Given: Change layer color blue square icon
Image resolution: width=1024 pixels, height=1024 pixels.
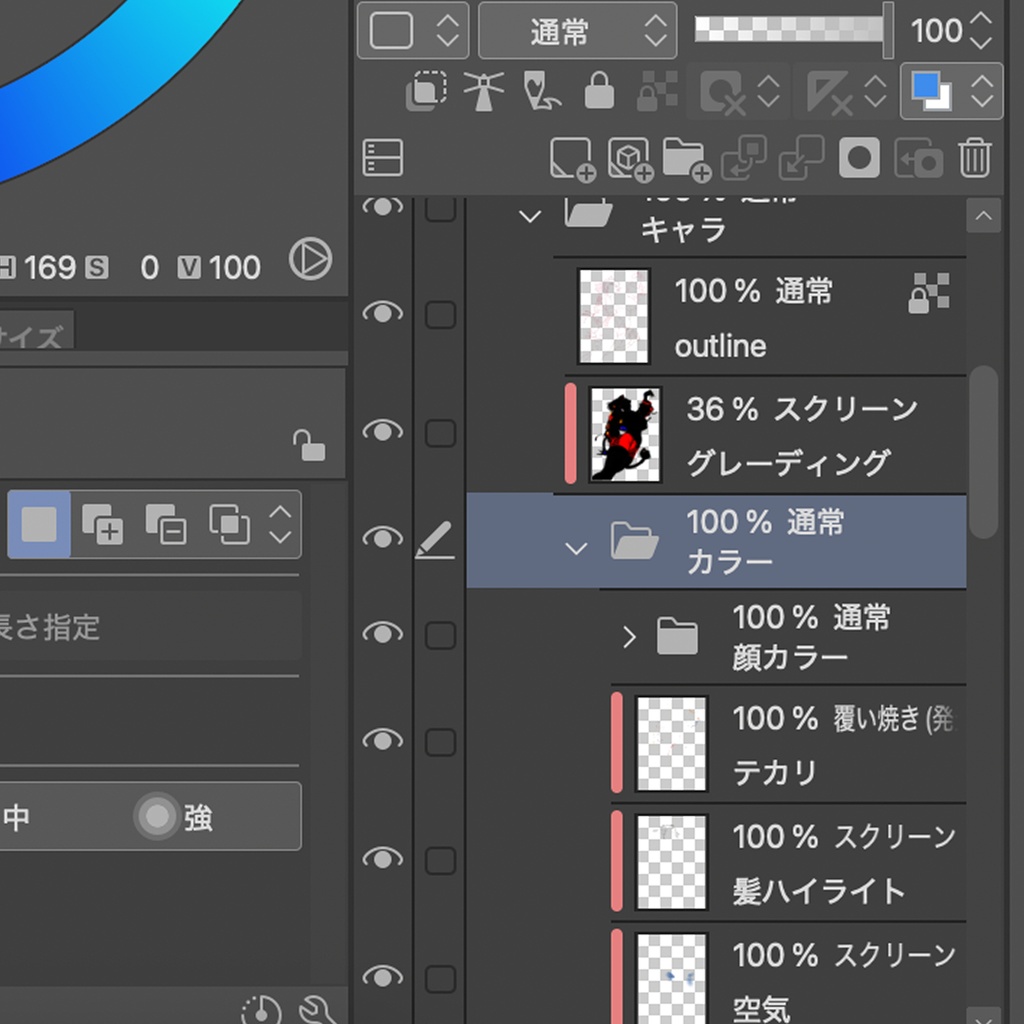Looking at the screenshot, I should point(931,91).
